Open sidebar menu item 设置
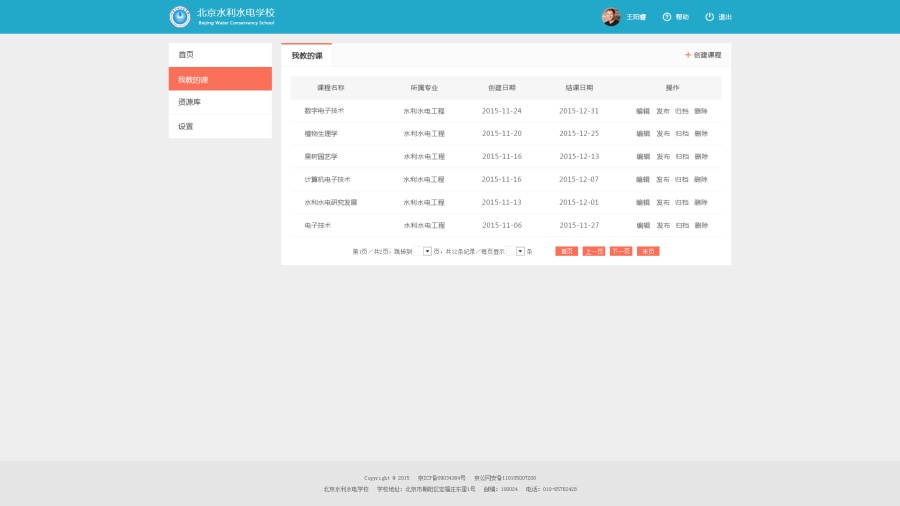Screen dimensions: 900x506 [x=220, y=126]
